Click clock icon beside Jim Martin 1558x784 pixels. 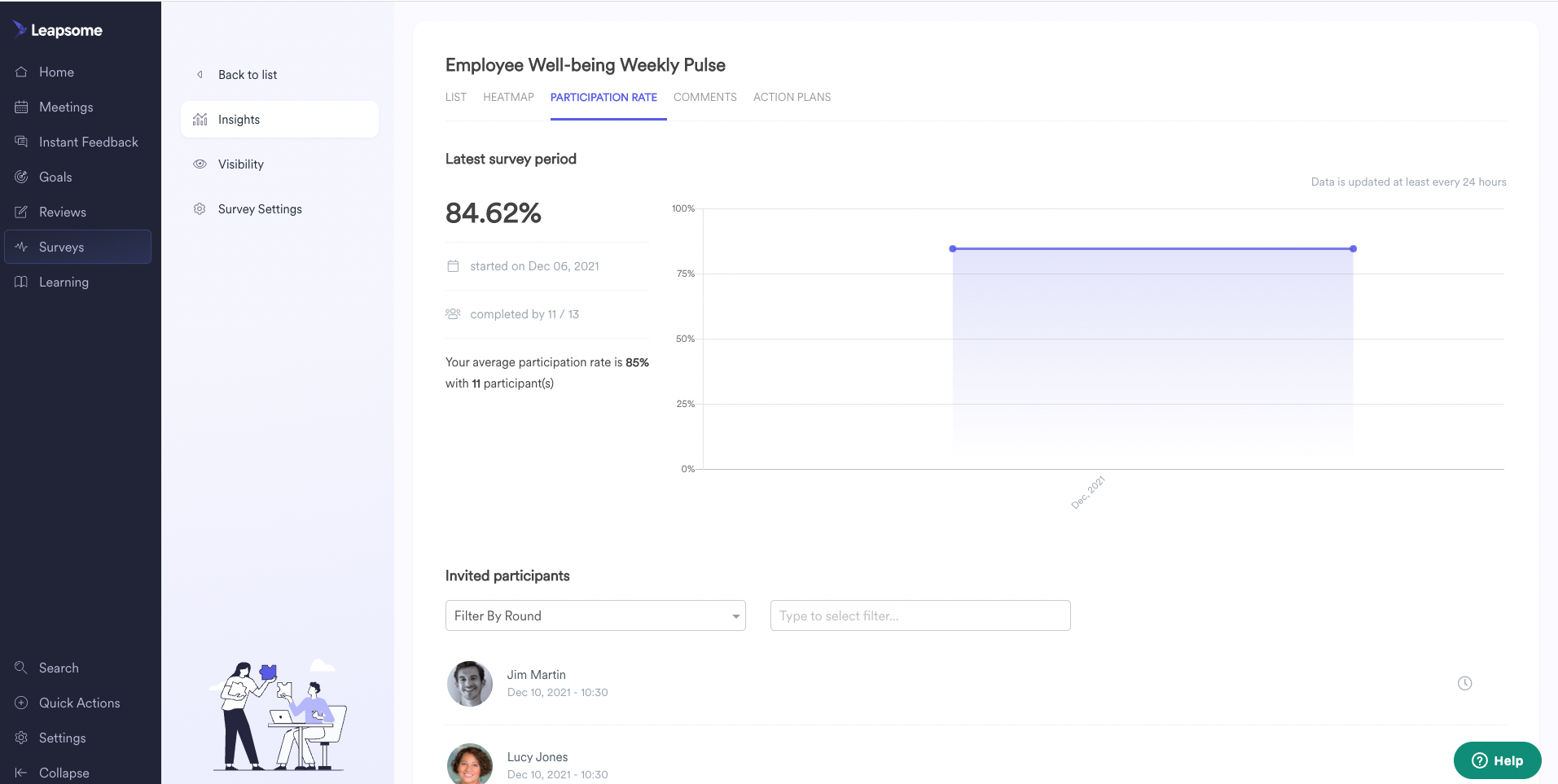tap(1464, 683)
